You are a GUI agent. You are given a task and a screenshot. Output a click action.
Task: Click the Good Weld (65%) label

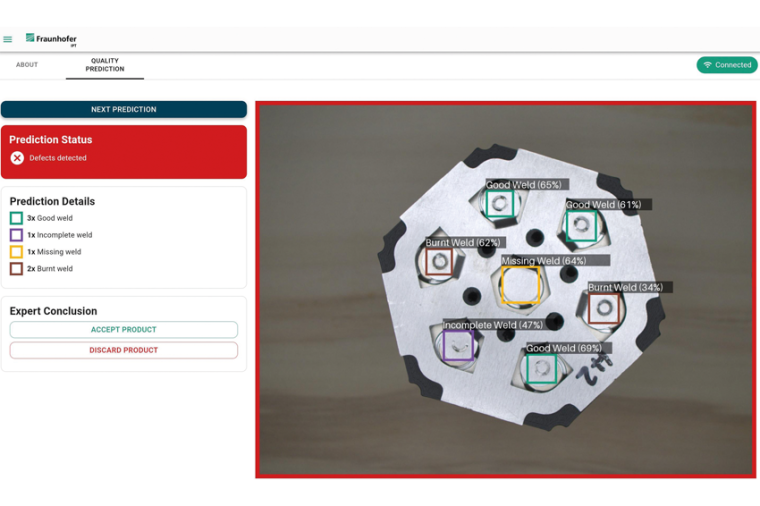point(524,185)
